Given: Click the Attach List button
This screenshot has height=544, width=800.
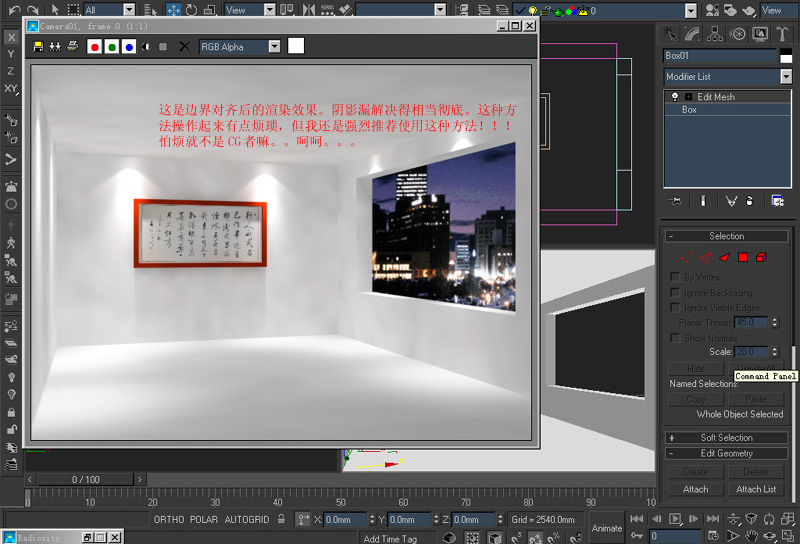Looking at the screenshot, I should (756, 489).
